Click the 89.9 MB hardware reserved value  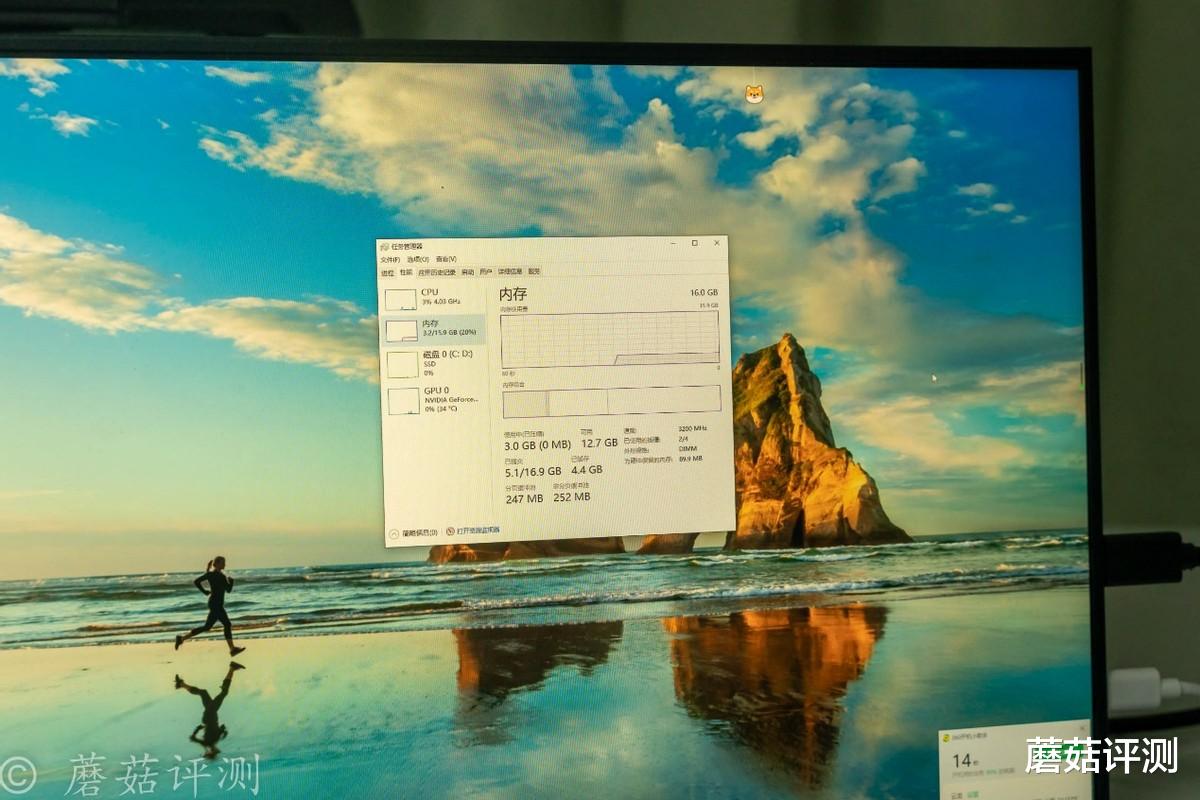[x=691, y=459]
